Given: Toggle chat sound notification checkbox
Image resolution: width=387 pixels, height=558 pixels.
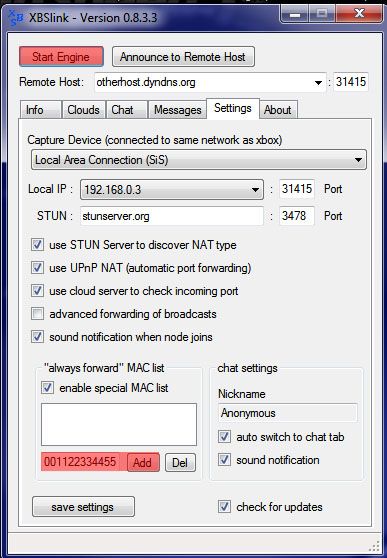Looking at the screenshot, I should point(224,460).
